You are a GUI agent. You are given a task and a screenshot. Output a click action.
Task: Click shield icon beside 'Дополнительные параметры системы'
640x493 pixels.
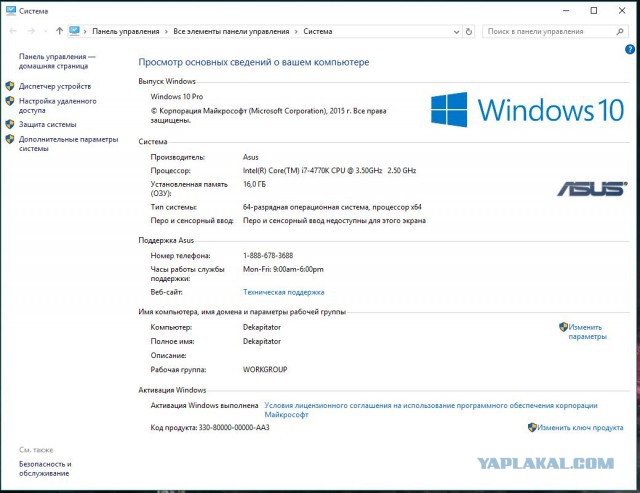(10, 139)
